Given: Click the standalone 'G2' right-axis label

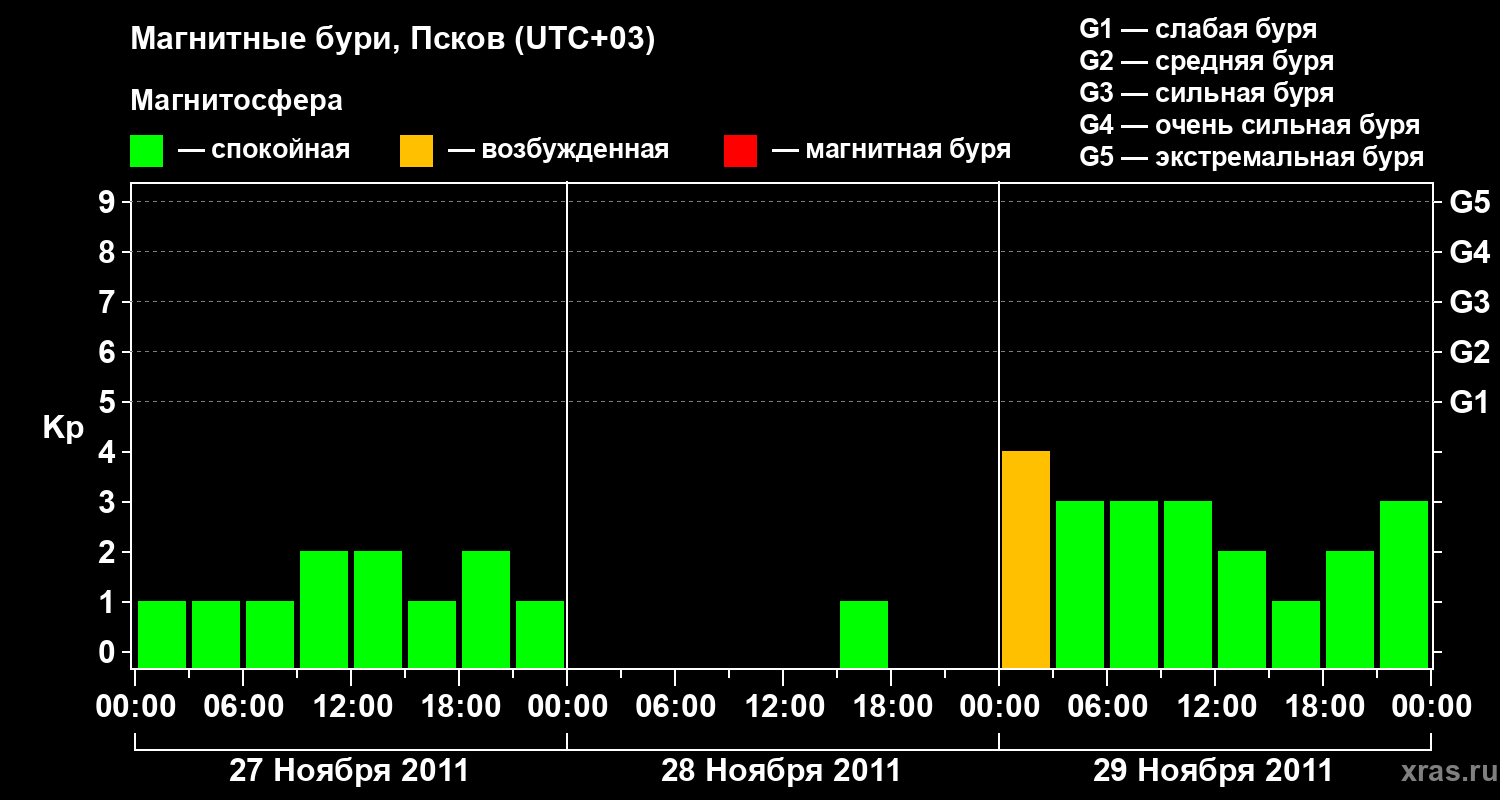Looking at the screenshot, I should pos(1469,352).
